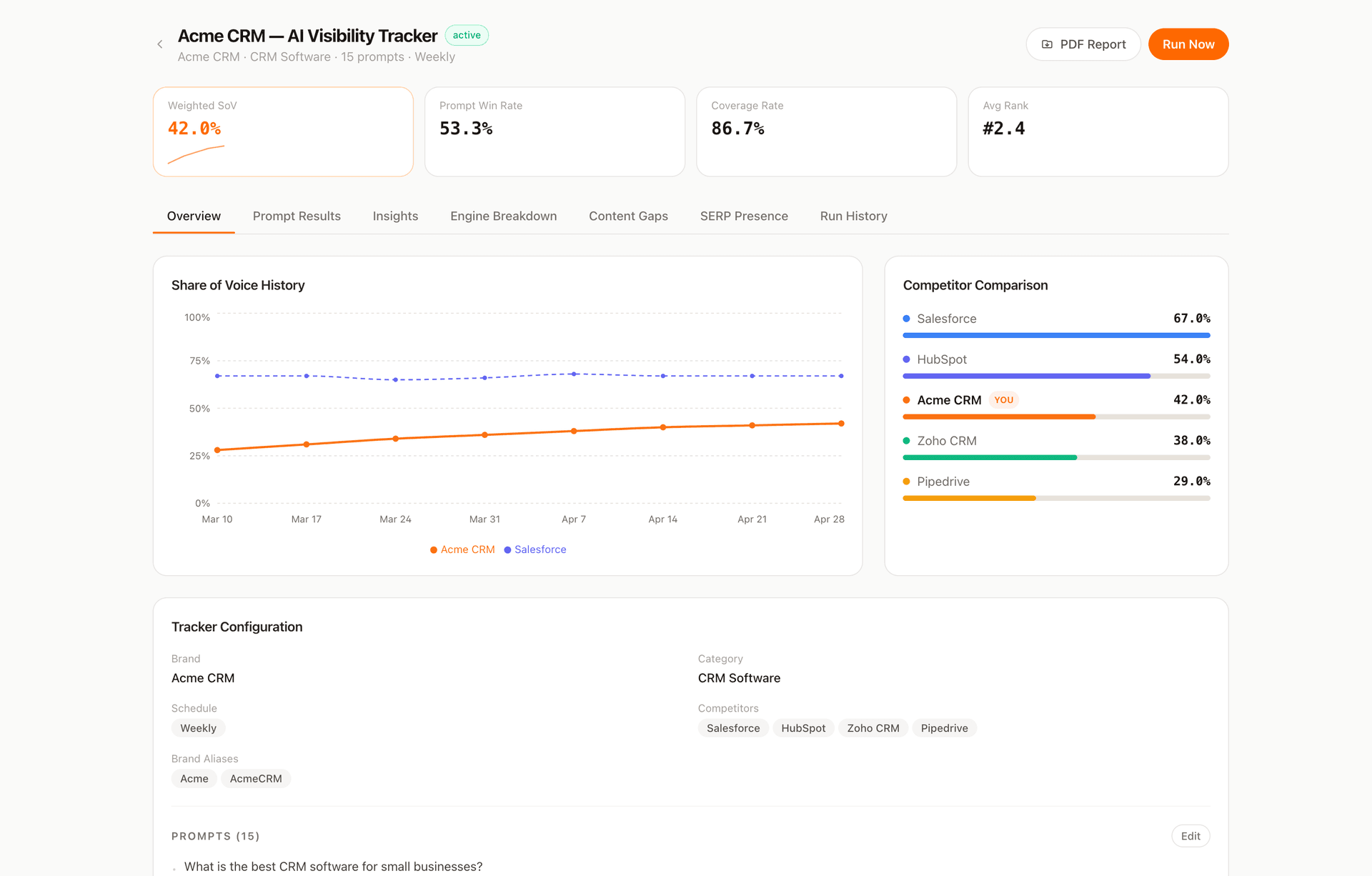The image size is (1372, 876).
Task: View the Content Gaps tab
Action: pos(628,216)
